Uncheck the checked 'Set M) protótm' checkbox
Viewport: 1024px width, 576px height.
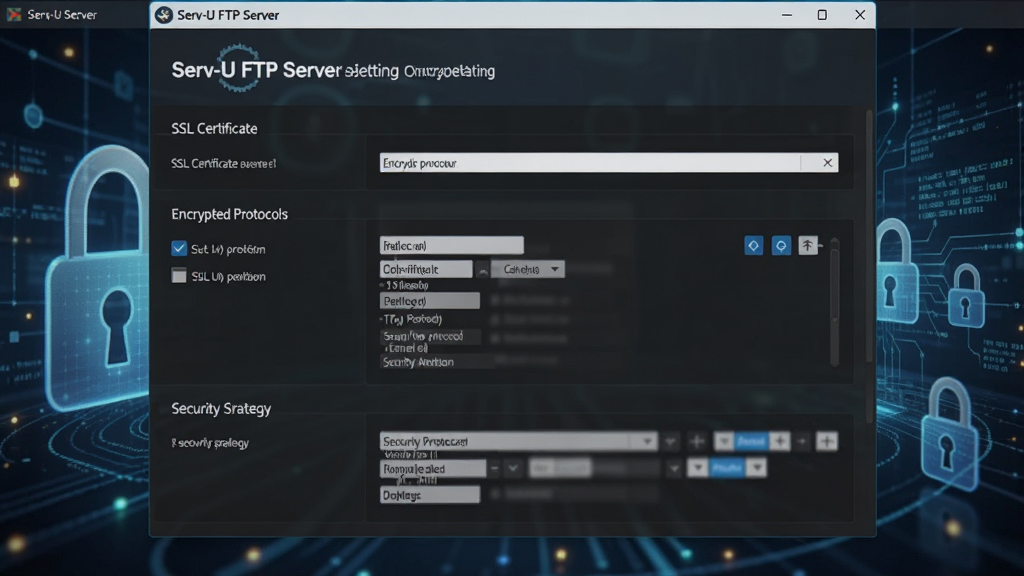[x=179, y=248]
